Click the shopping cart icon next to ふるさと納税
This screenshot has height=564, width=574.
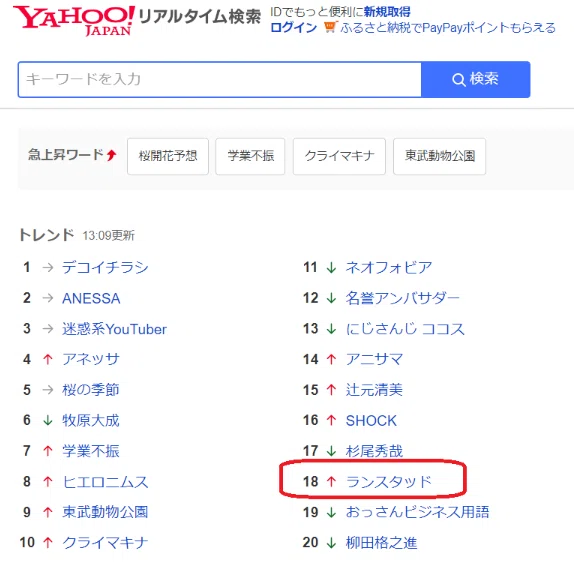click(330, 27)
